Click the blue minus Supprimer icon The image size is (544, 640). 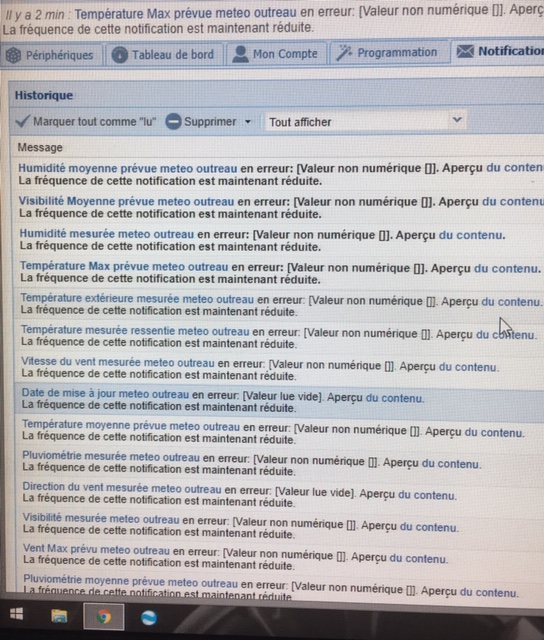[x=173, y=122]
